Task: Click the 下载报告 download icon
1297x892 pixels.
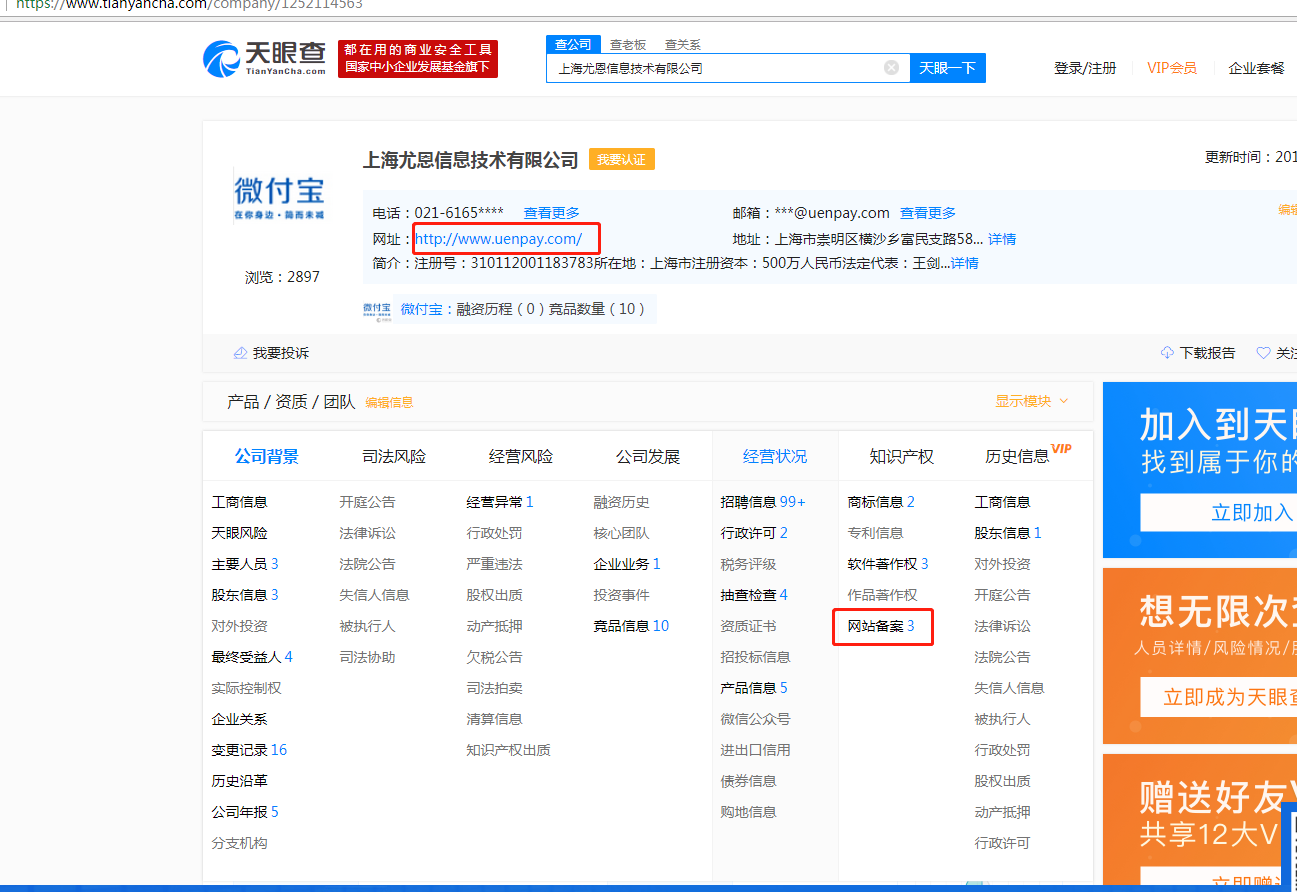Action: [1167, 353]
